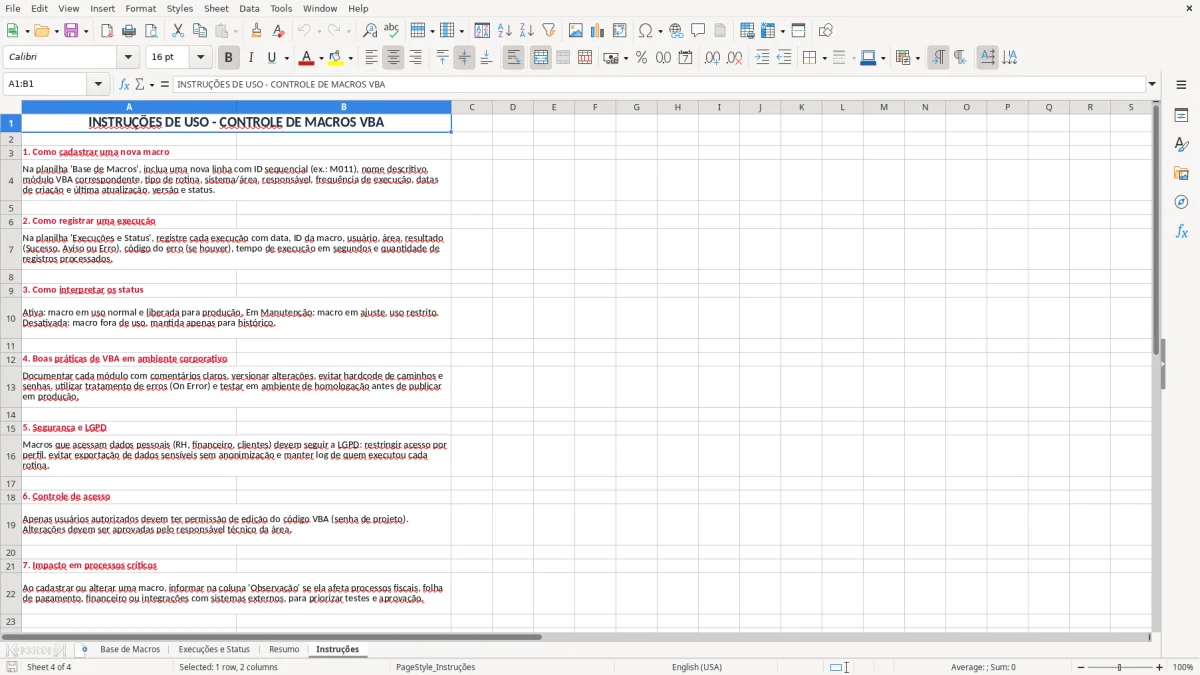Open the font size dropdown
The width and height of the screenshot is (1200, 675).
coord(201,58)
